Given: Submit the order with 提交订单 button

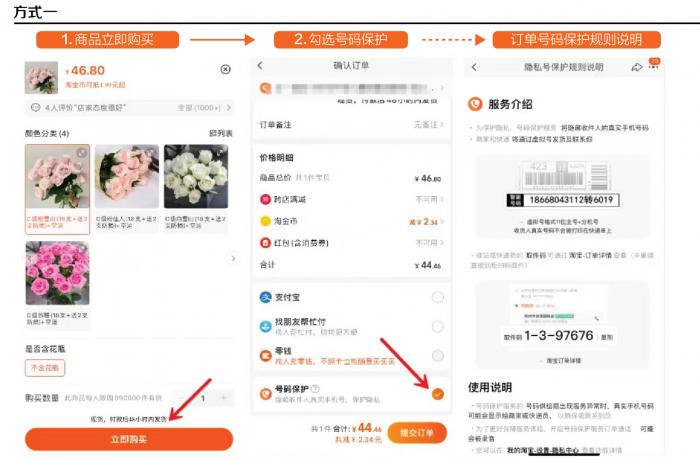Looking at the screenshot, I should 417,433.
